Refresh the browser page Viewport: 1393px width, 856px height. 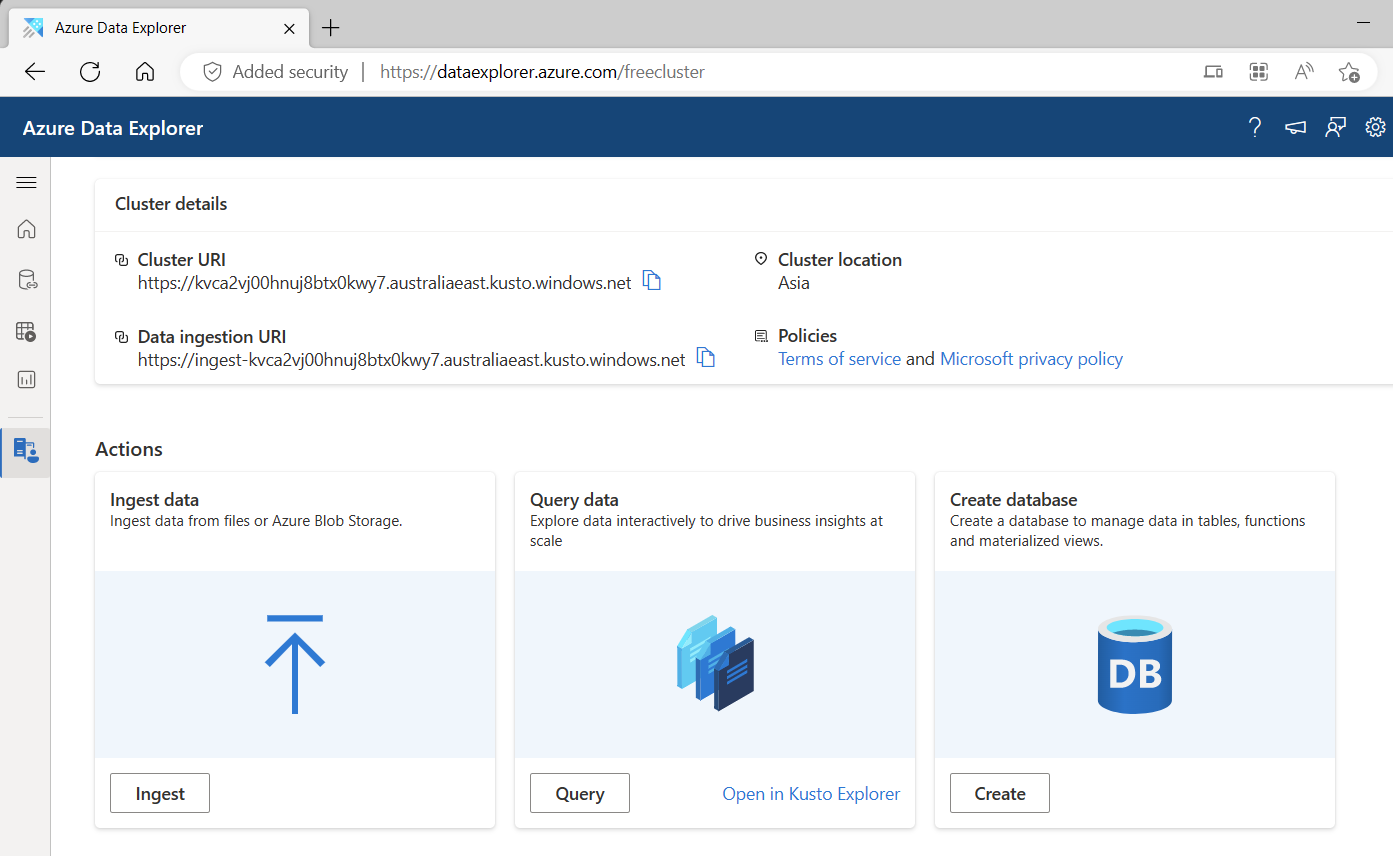(x=90, y=71)
